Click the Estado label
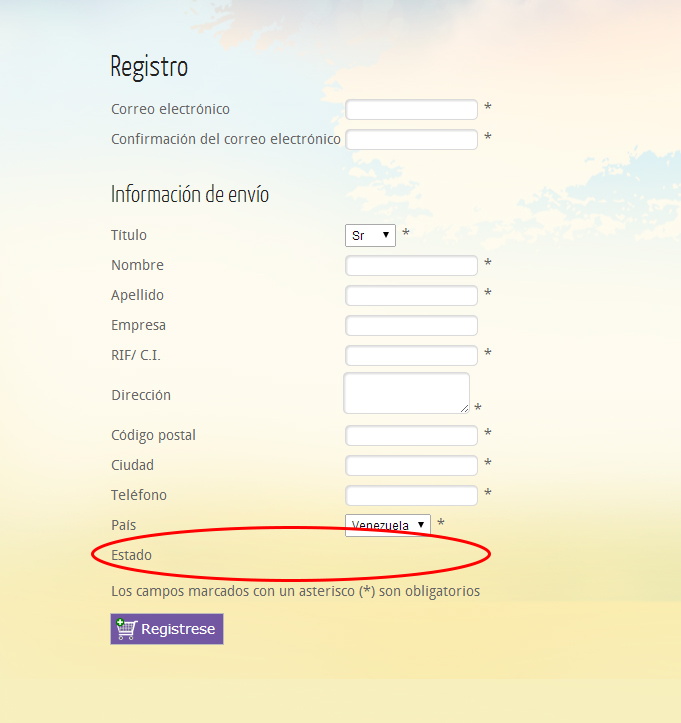The width and height of the screenshot is (681, 723). pos(131,555)
